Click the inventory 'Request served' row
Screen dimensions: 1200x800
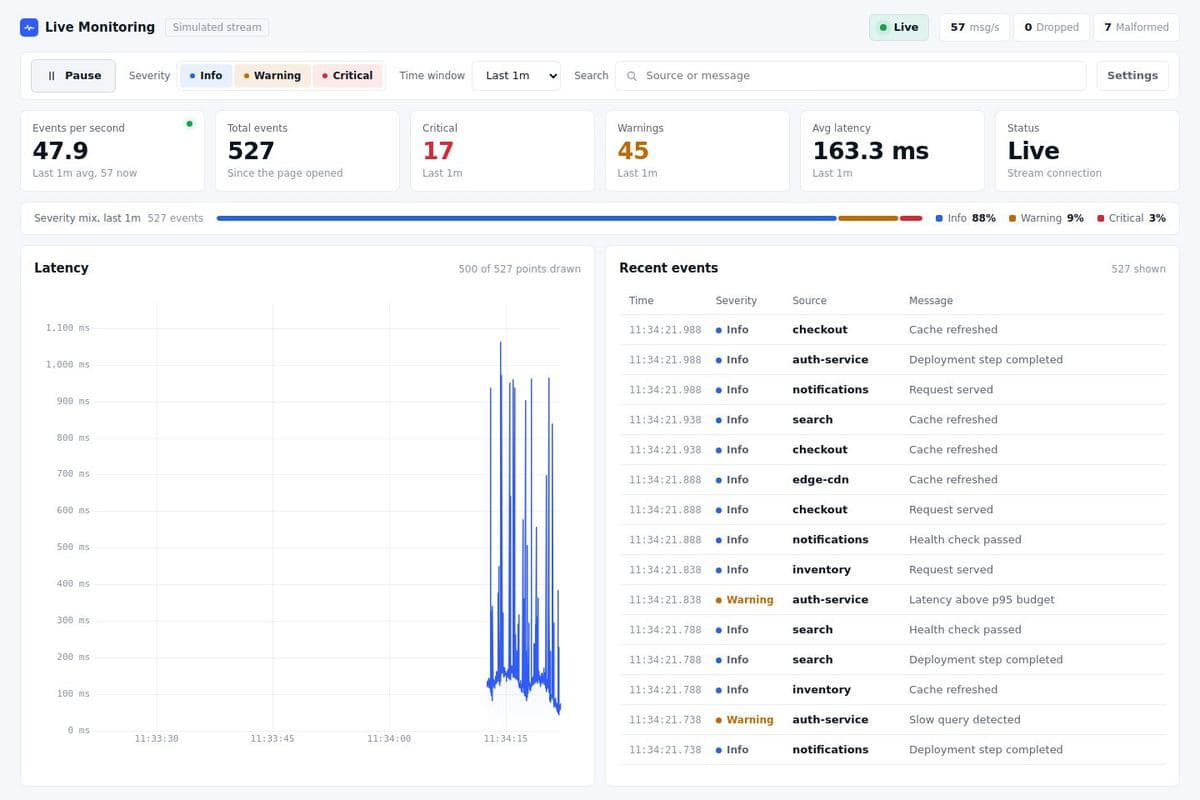pos(892,570)
